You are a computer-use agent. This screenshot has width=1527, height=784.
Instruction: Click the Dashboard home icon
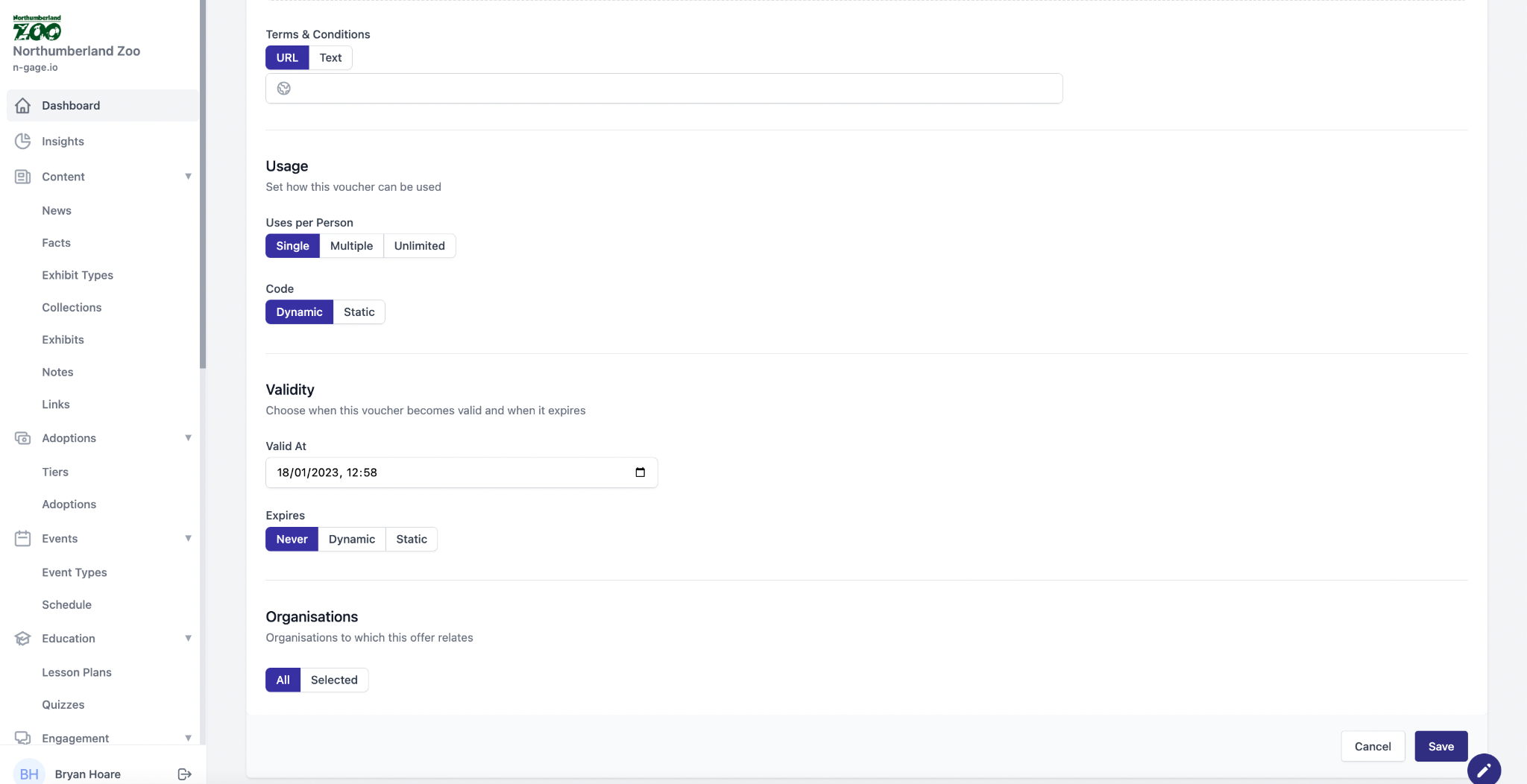23,106
